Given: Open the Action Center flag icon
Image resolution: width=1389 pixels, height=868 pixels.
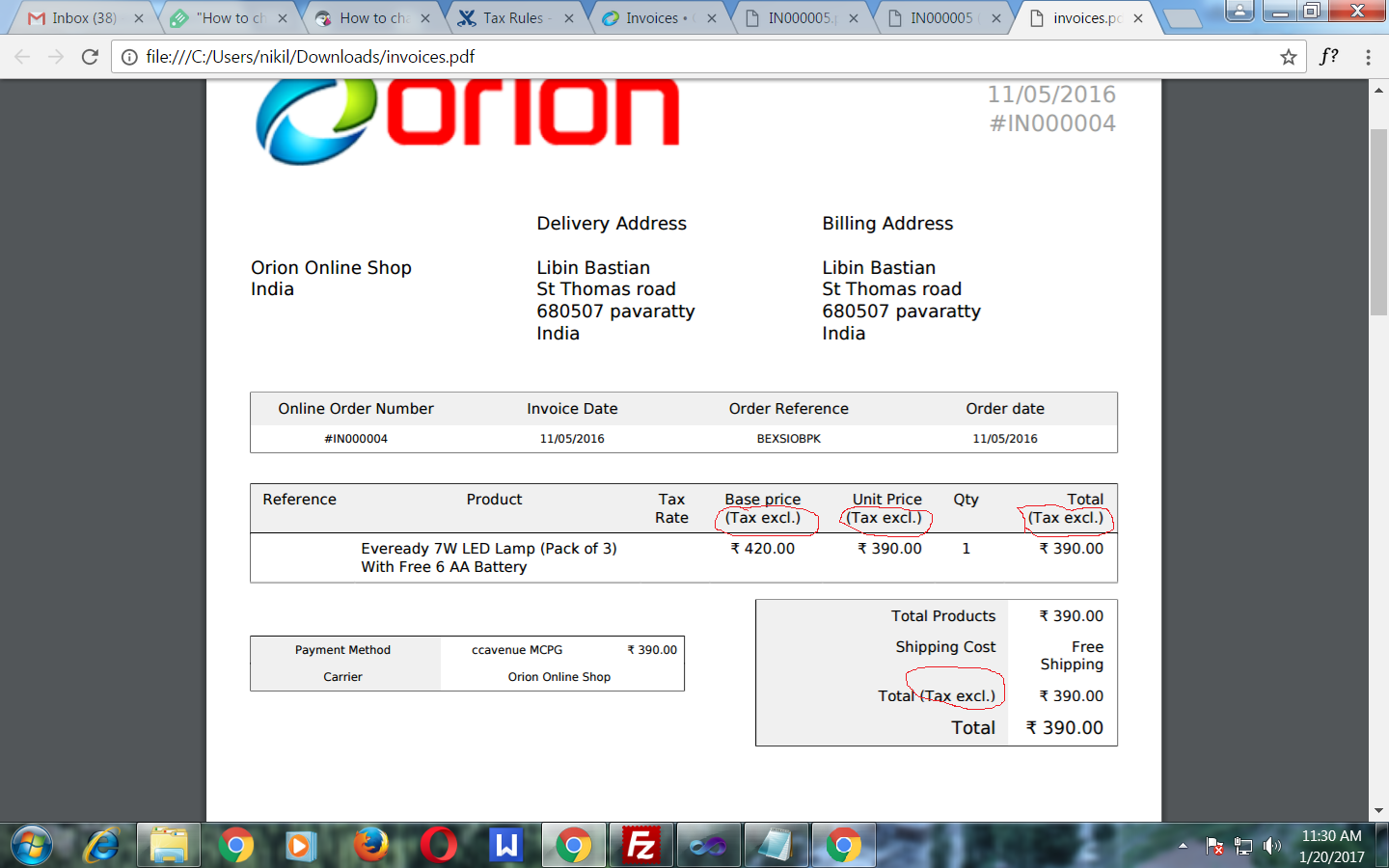Looking at the screenshot, I should (x=1214, y=846).
